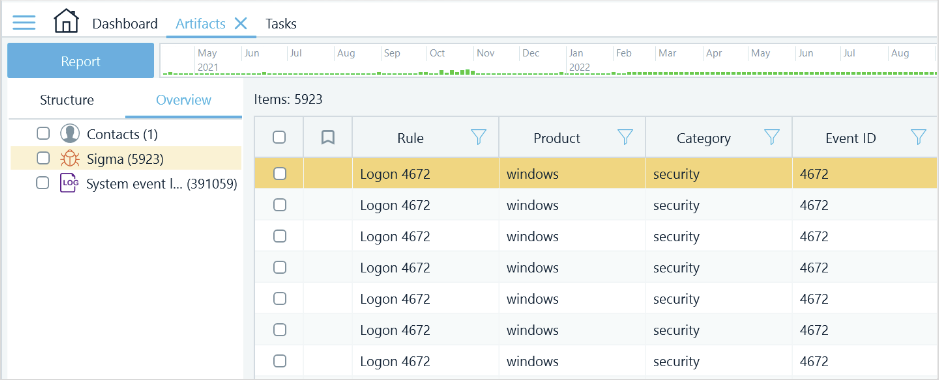Open the Dashboard tab
This screenshot has height=382, width=939.
125,24
